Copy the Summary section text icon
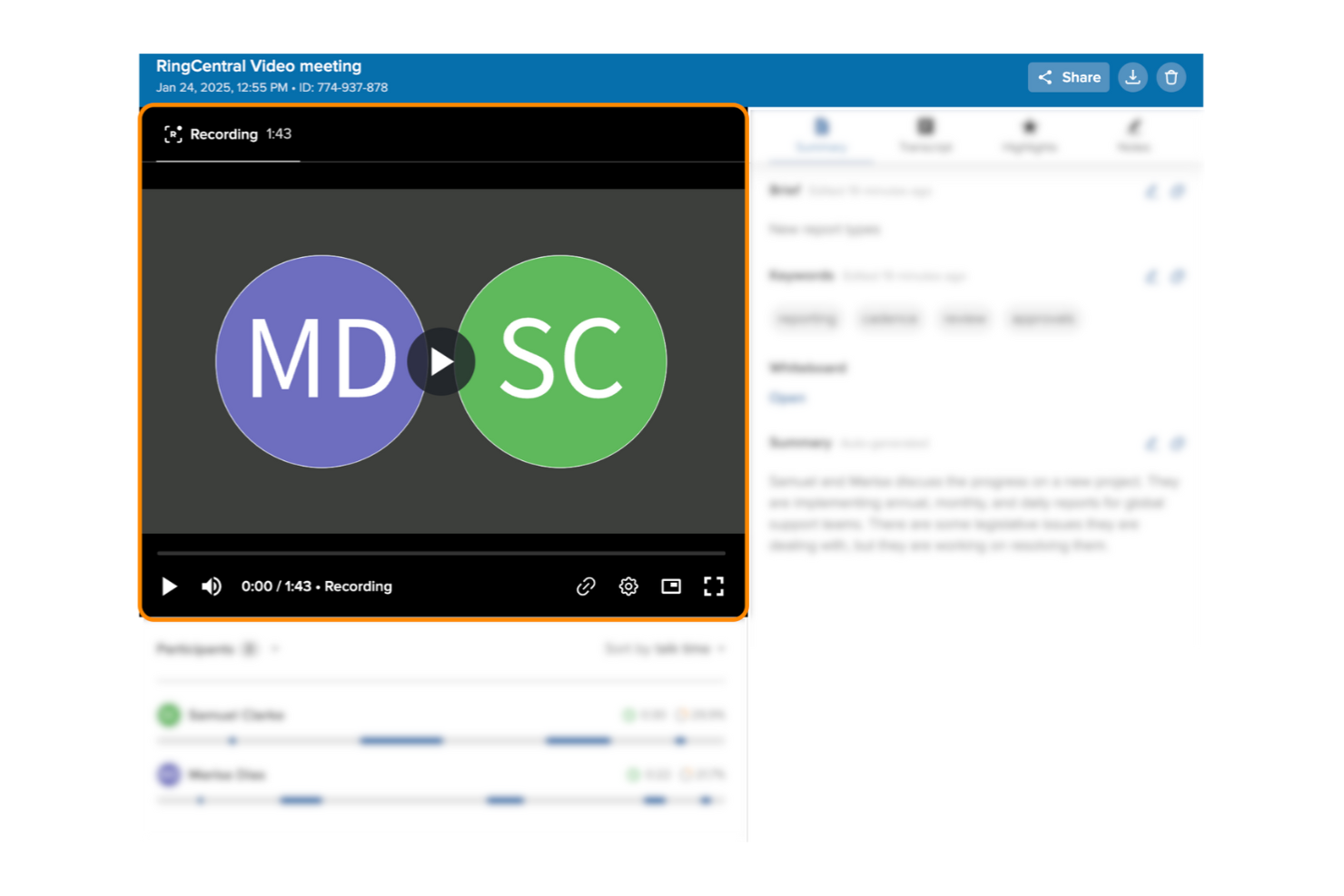Screen dimensions: 1344x896 tap(1178, 444)
